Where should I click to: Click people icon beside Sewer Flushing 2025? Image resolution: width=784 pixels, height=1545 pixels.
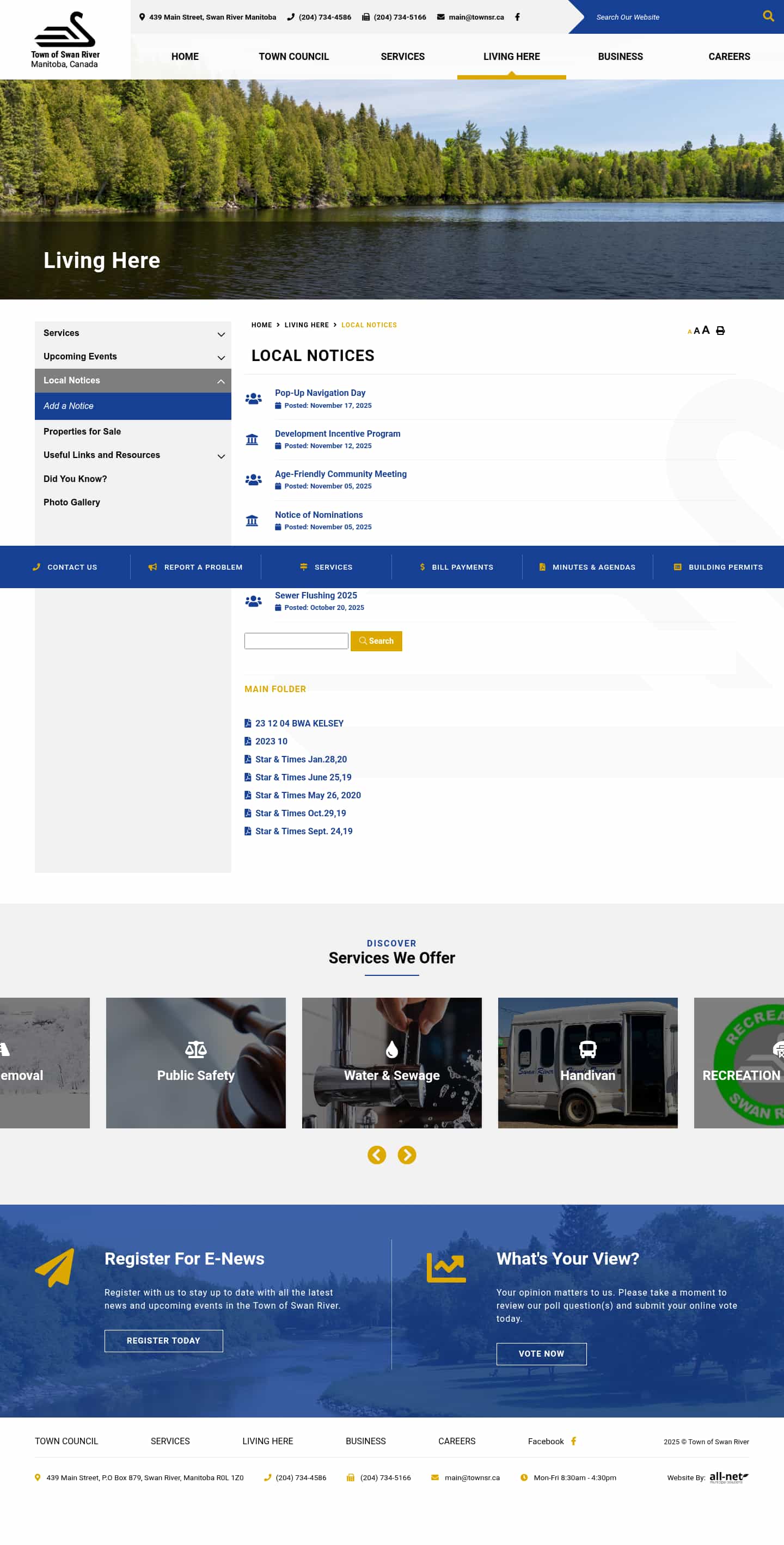[x=253, y=601]
